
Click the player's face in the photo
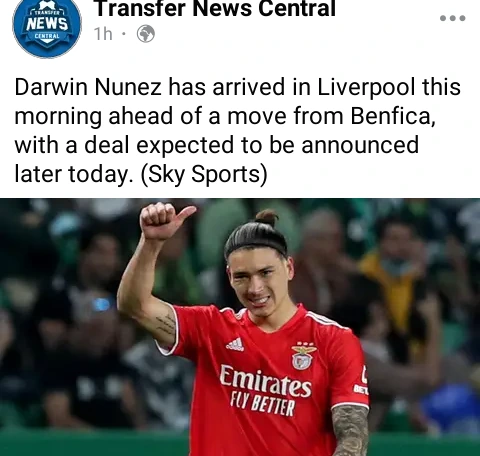(x=259, y=283)
